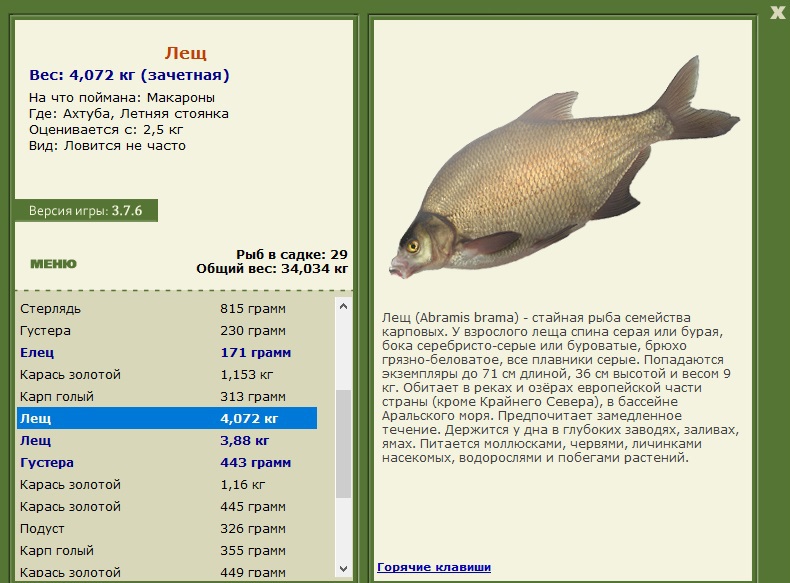Select the Подуст 326 грамм row
The width and height of the screenshot is (790, 583).
click(167, 529)
